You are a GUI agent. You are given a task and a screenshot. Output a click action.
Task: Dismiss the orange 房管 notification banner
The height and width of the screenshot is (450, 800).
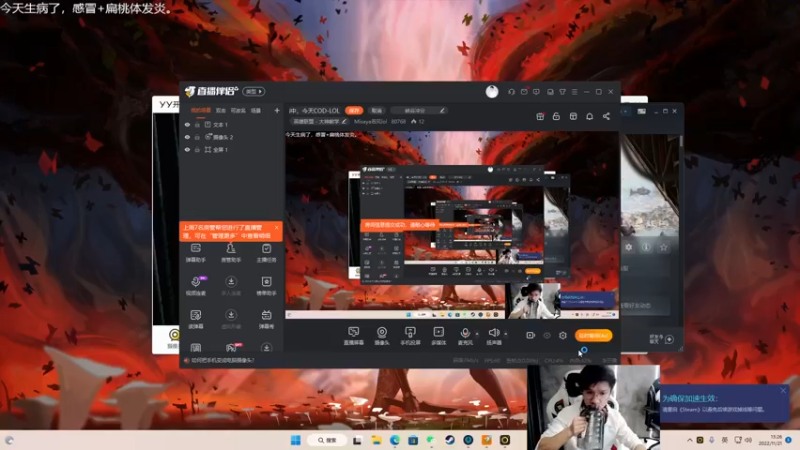coord(277,228)
